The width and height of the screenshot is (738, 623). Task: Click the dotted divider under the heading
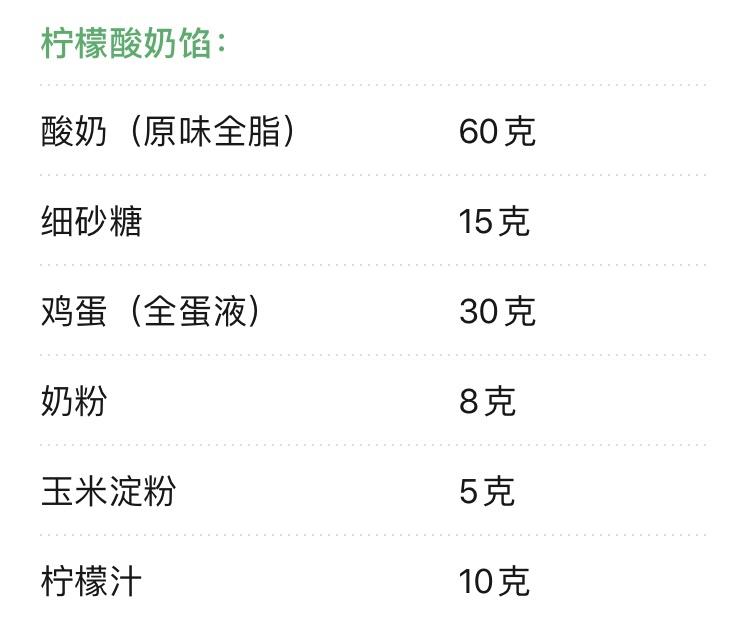tap(372, 85)
